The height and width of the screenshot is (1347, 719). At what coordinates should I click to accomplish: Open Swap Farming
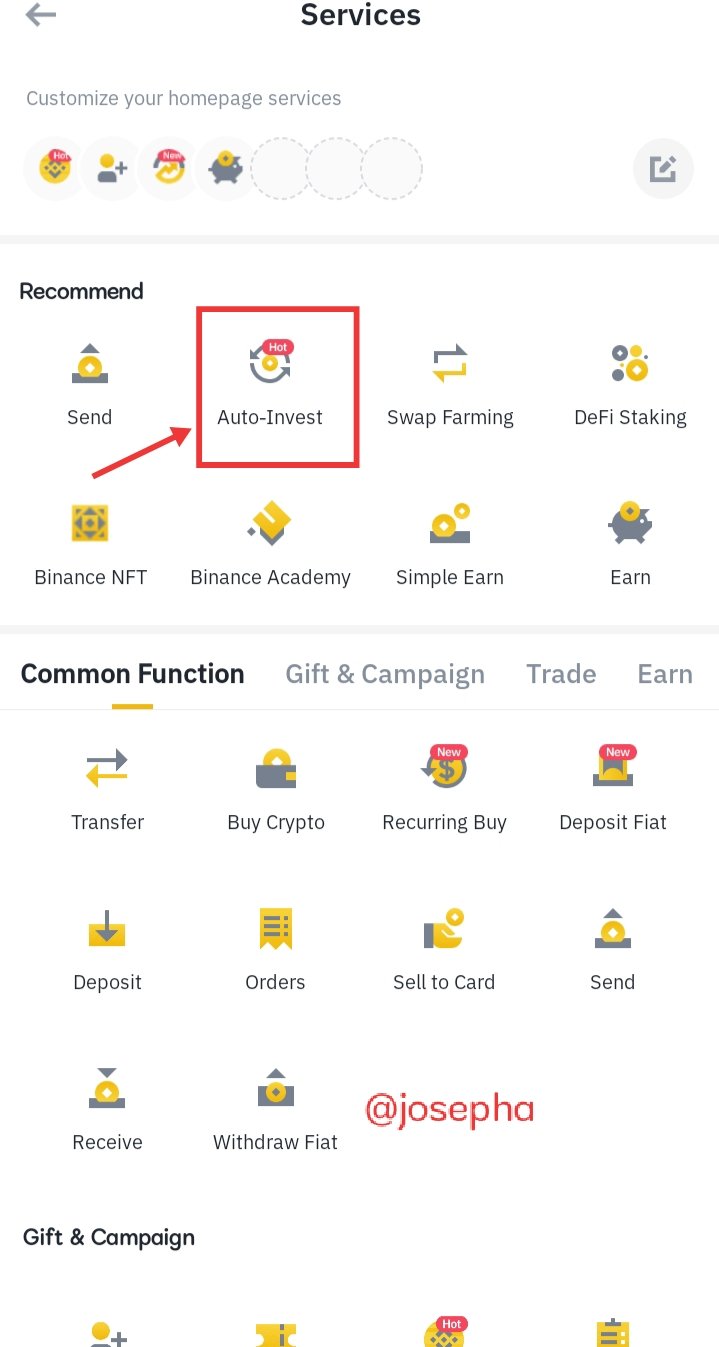[450, 383]
